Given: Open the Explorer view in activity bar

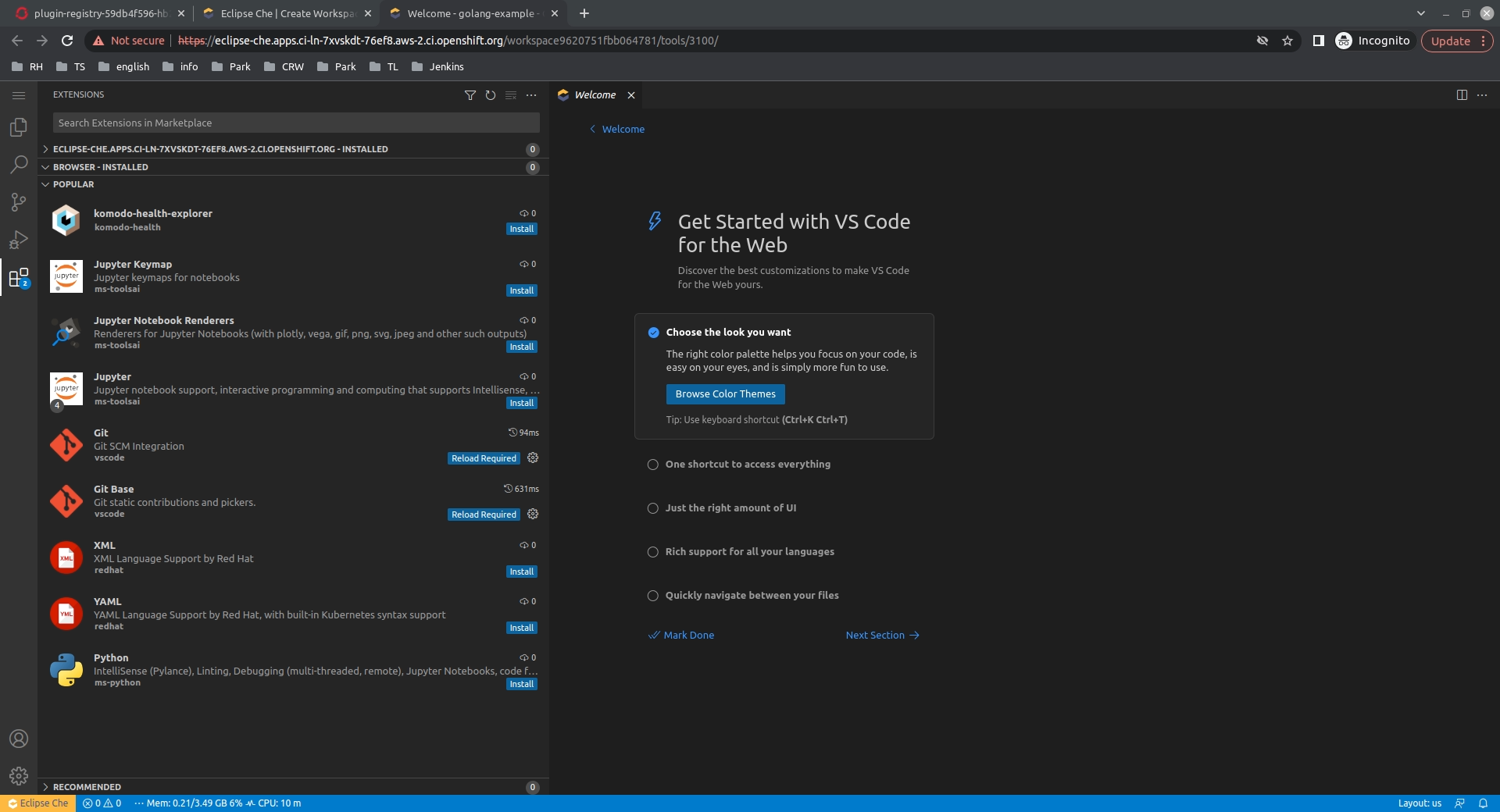Looking at the screenshot, I should [x=19, y=127].
